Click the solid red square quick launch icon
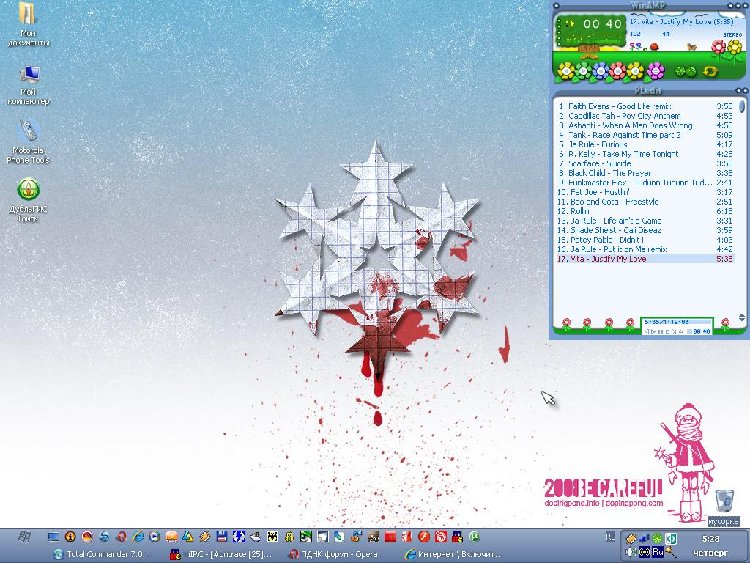The width and height of the screenshot is (750, 563). [390, 537]
